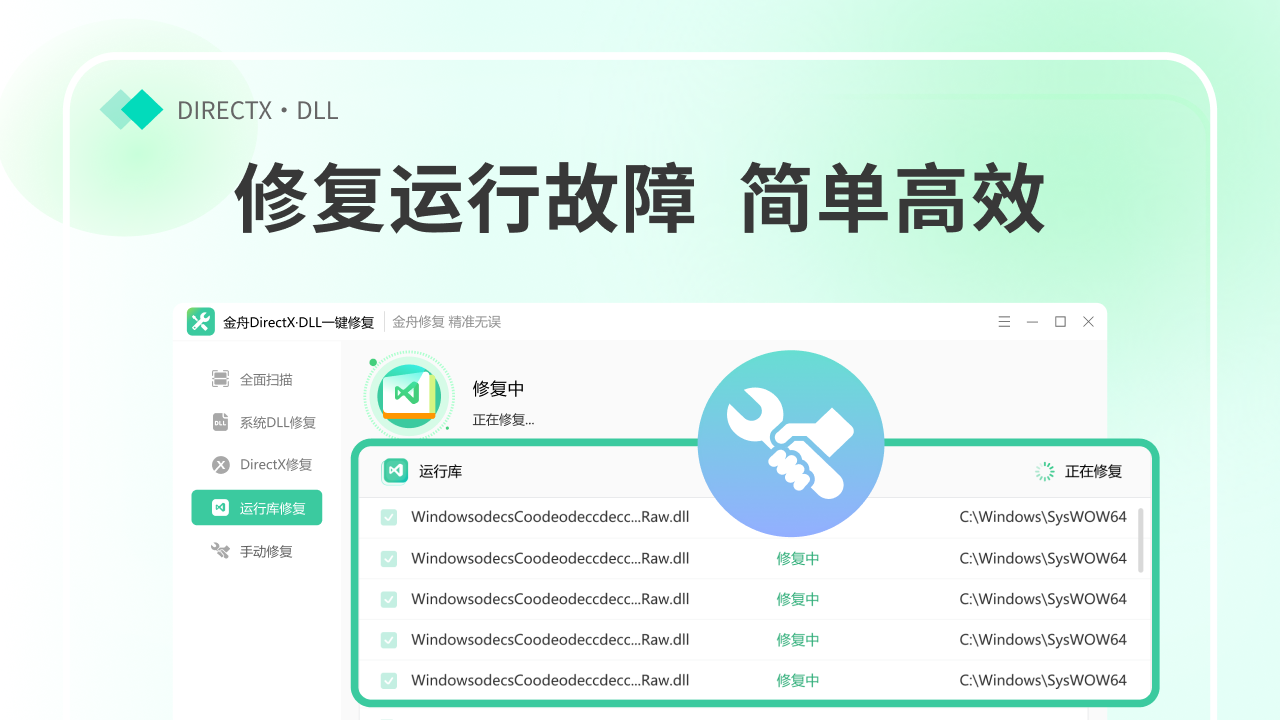Click the runtime library header icon

(x=396, y=471)
